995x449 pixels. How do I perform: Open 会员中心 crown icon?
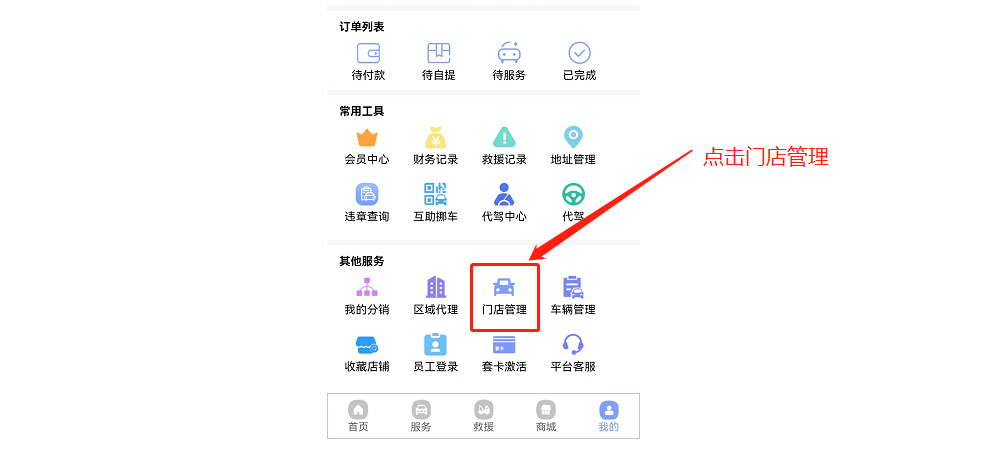click(367, 138)
